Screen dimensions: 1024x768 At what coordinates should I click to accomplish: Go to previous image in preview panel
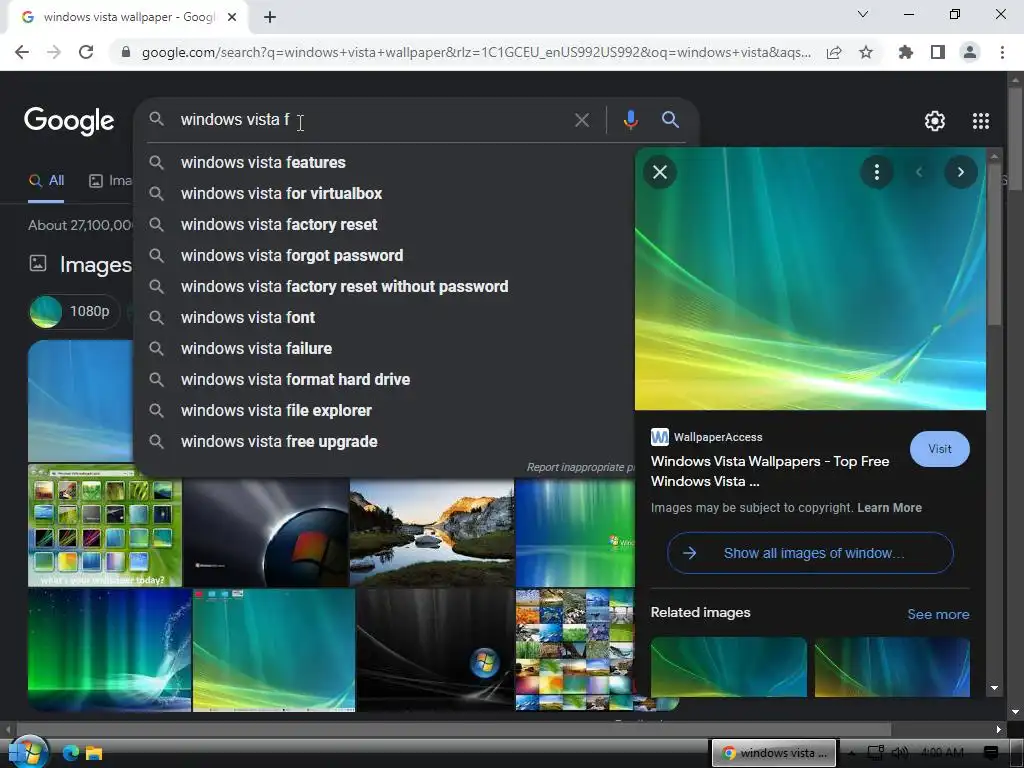pyautogui.click(x=919, y=172)
